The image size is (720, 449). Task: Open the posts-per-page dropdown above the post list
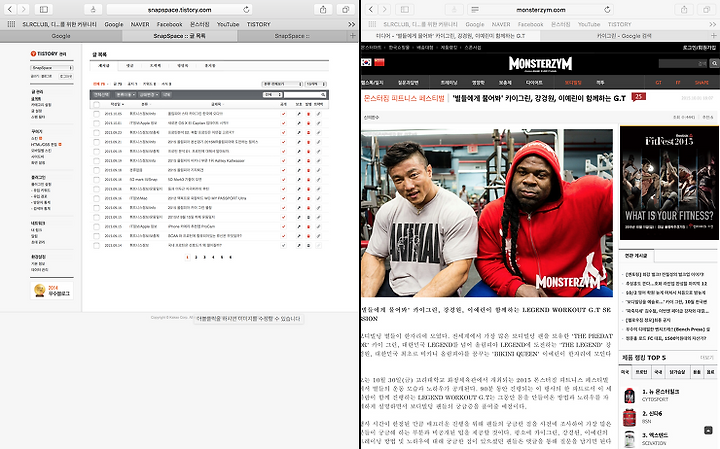[315, 84]
